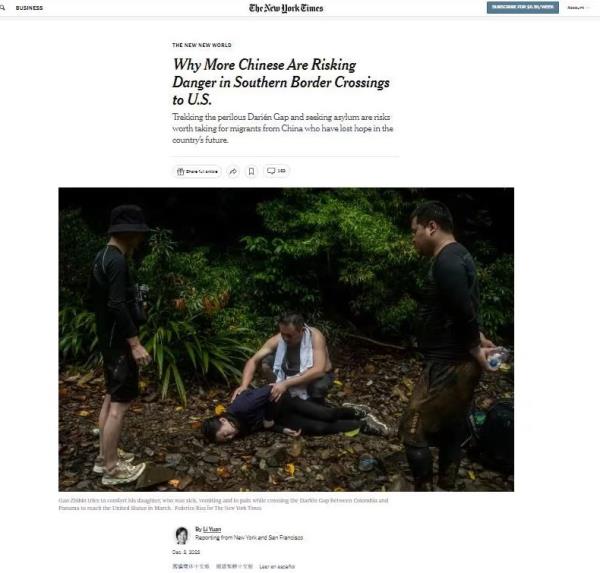
Task: Read the Simplified Chinese version
Action: click(x=191, y=566)
